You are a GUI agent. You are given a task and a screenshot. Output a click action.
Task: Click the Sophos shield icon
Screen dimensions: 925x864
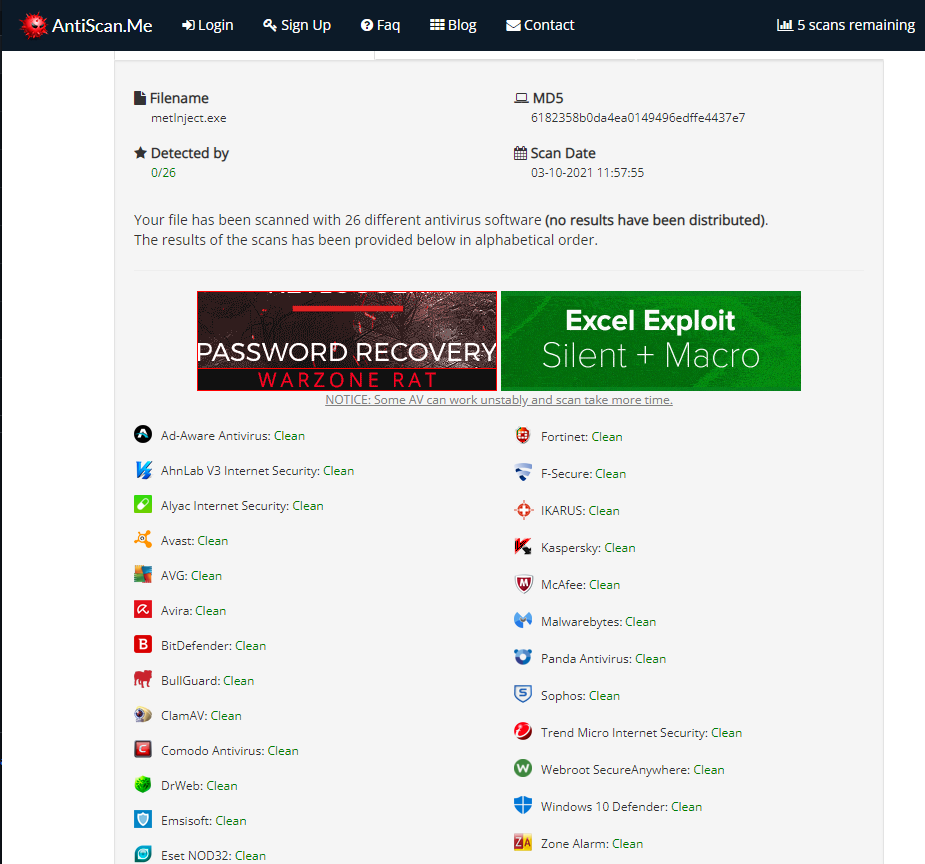[x=523, y=694]
